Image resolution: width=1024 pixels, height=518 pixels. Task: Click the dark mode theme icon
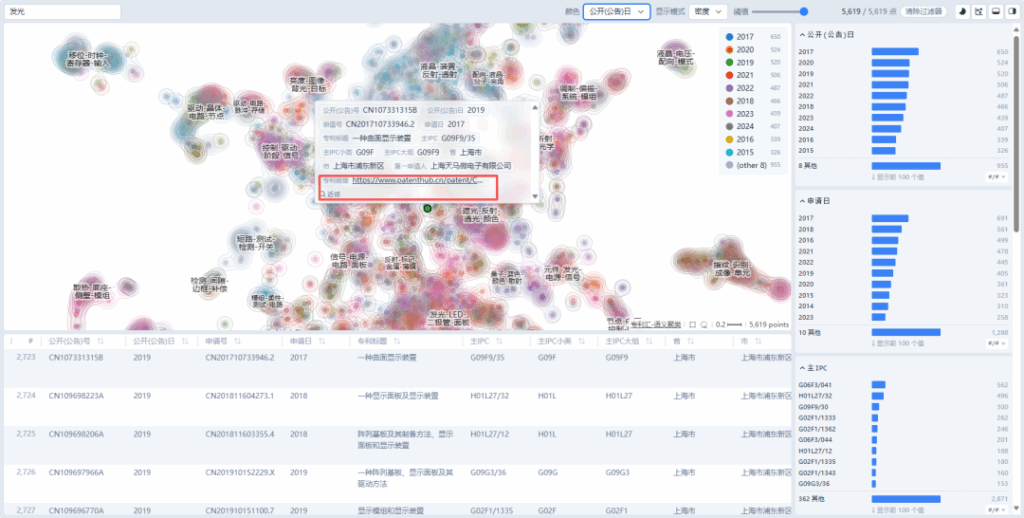tap(960, 11)
